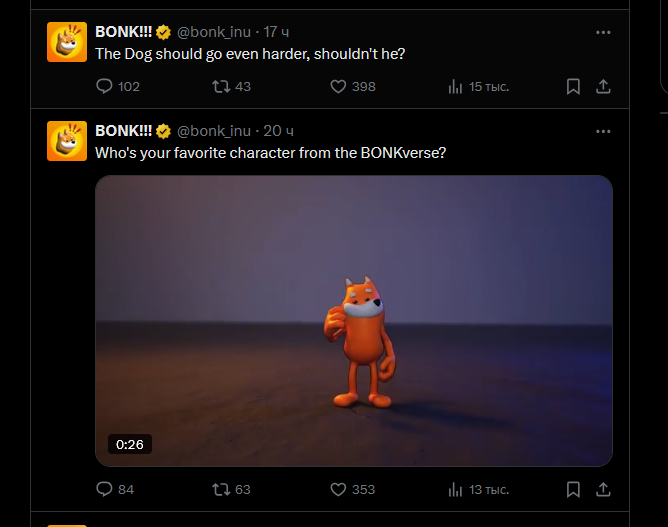
Task: View analytics of the 17-hour-old post
Action: 456,87
